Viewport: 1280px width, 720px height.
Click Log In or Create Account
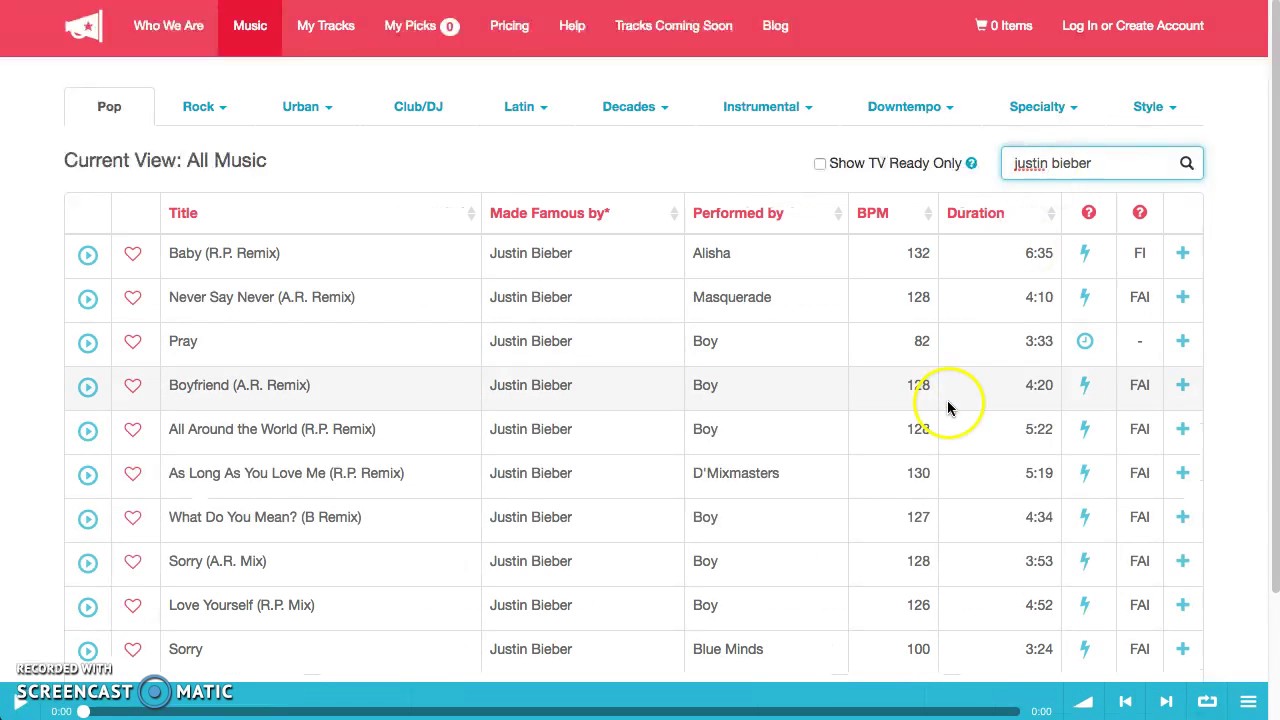pyautogui.click(x=1133, y=26)
